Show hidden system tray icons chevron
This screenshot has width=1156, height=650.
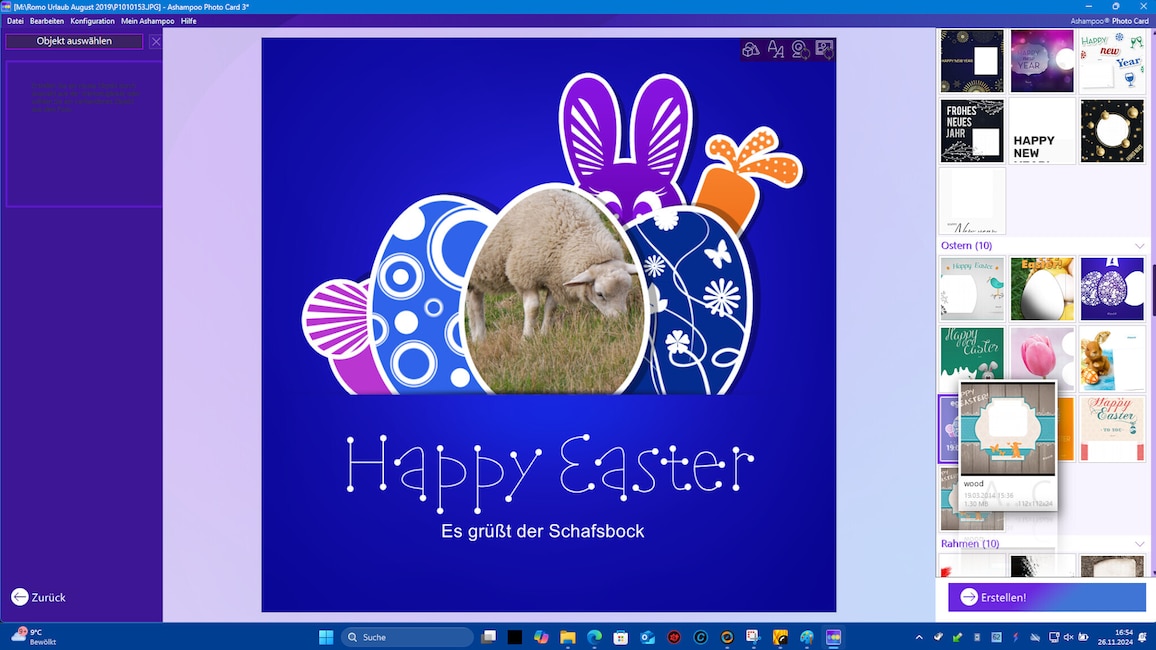(x=918, y=637)
